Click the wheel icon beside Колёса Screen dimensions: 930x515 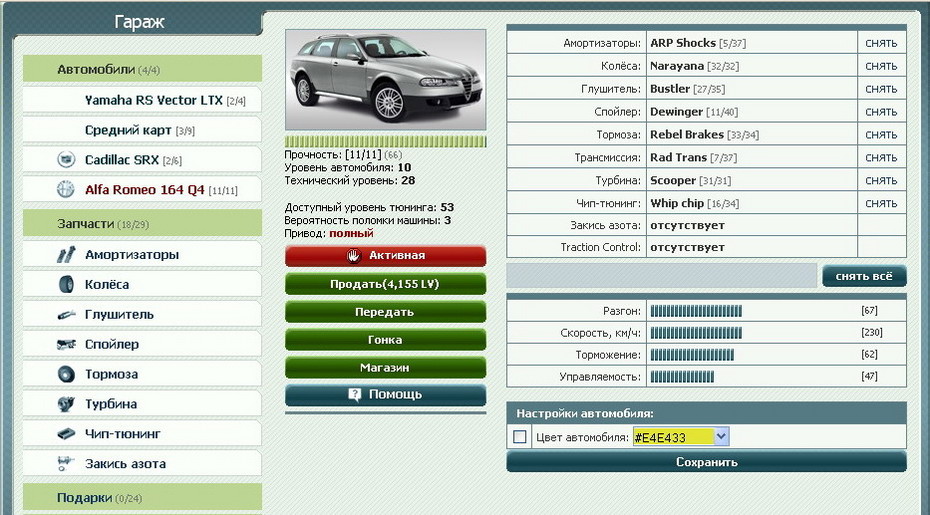(66, 284)
